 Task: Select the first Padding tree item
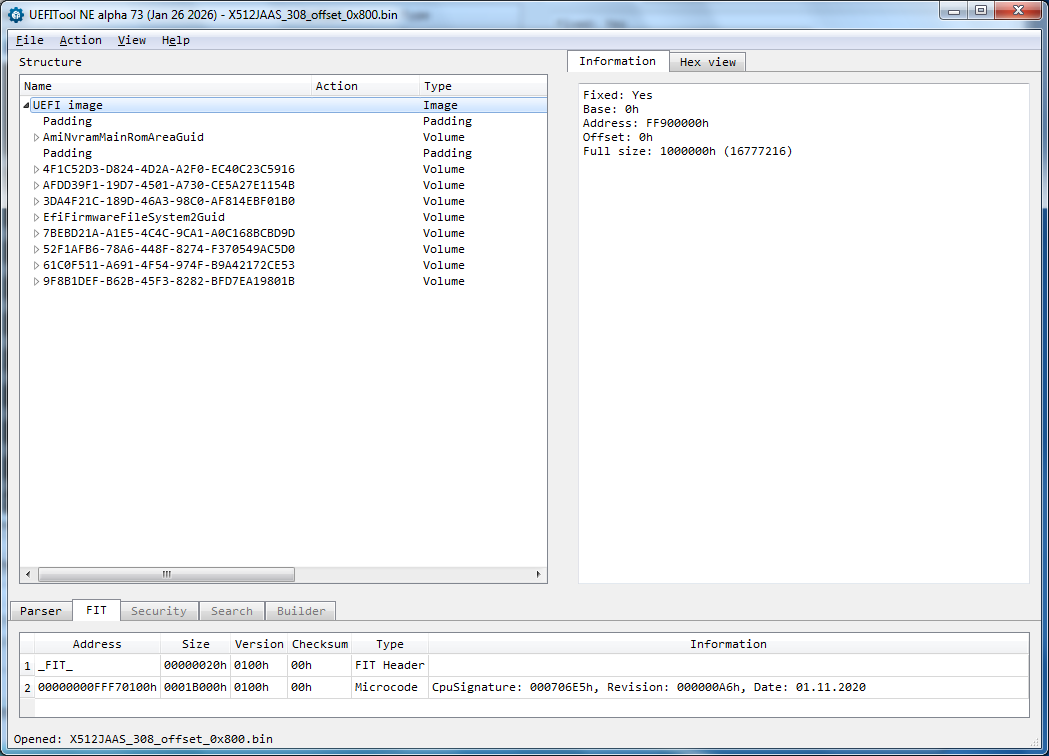pyautogui.click(x=67, y=121)
